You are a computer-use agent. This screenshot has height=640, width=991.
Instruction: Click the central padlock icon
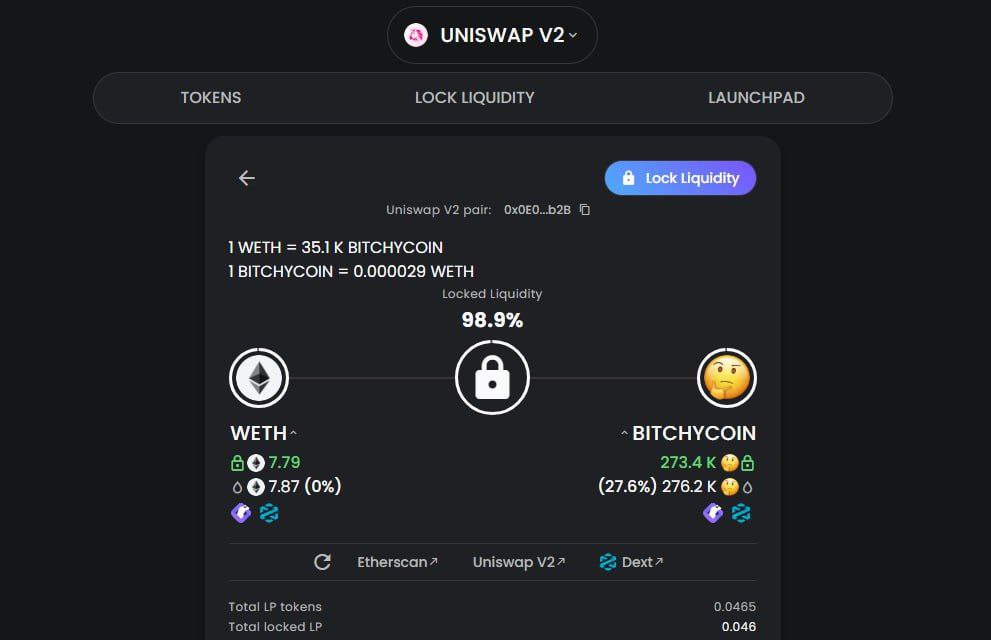click(x=492, y=378)
